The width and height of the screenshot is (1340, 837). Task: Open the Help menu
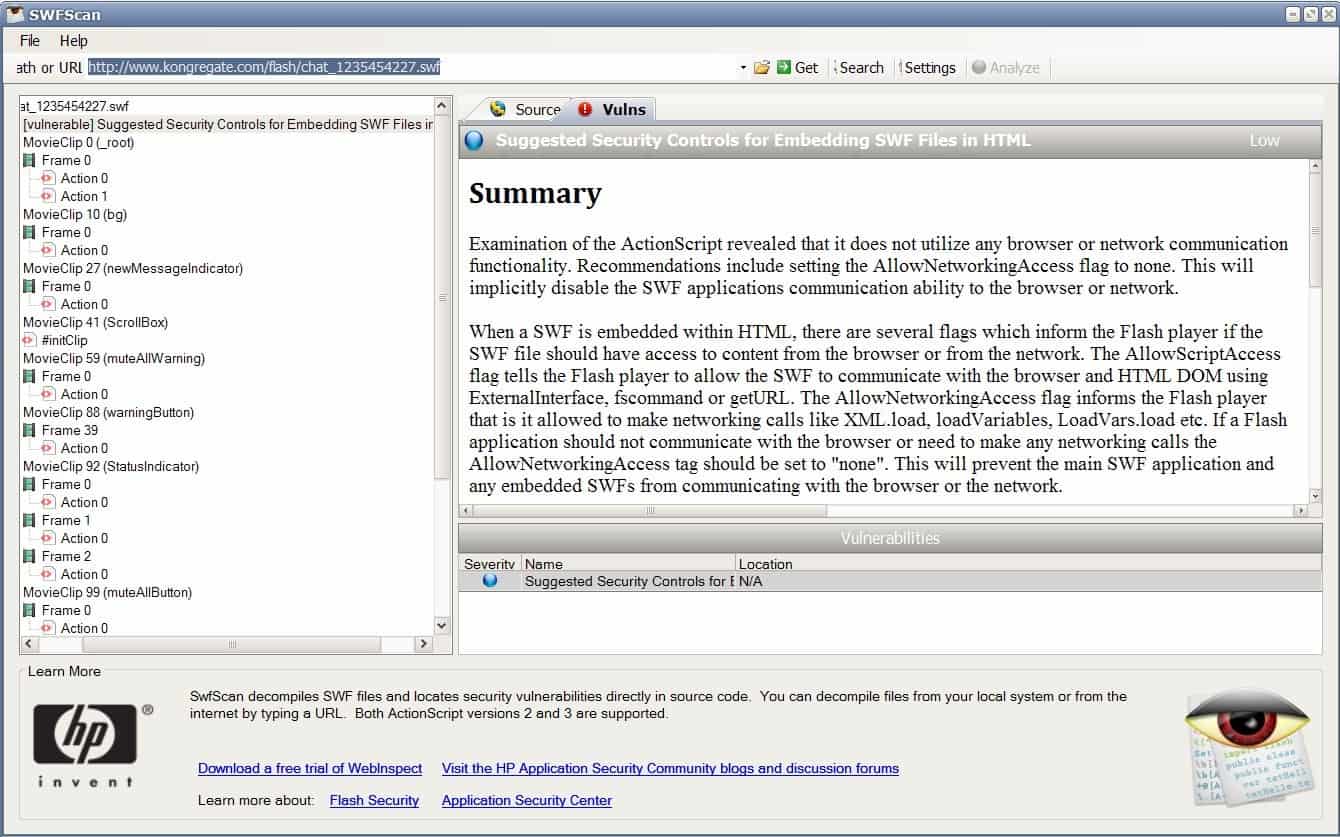(74, 41)
